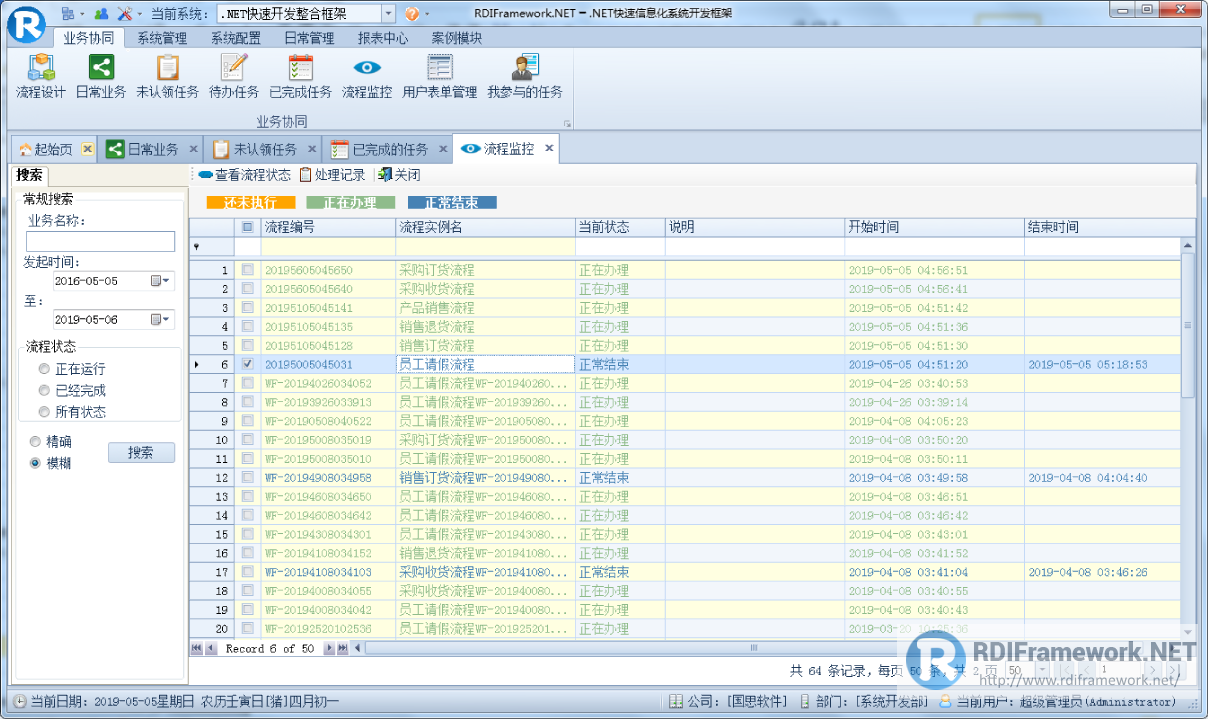Click the computers icon in quick access bar
The image size is (1208, 719).
point(66,13)
